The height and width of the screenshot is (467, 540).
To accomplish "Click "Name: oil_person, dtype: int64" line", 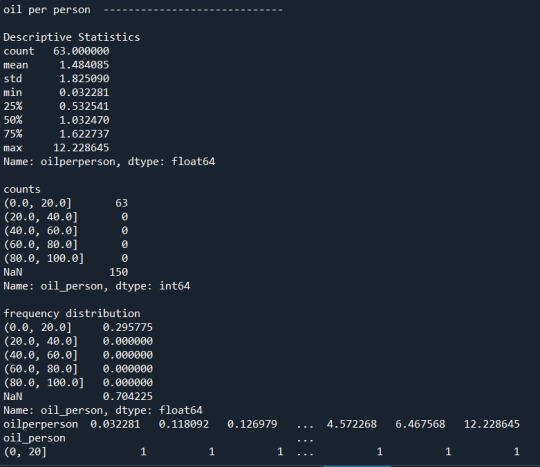I will (x=97, y=286).
